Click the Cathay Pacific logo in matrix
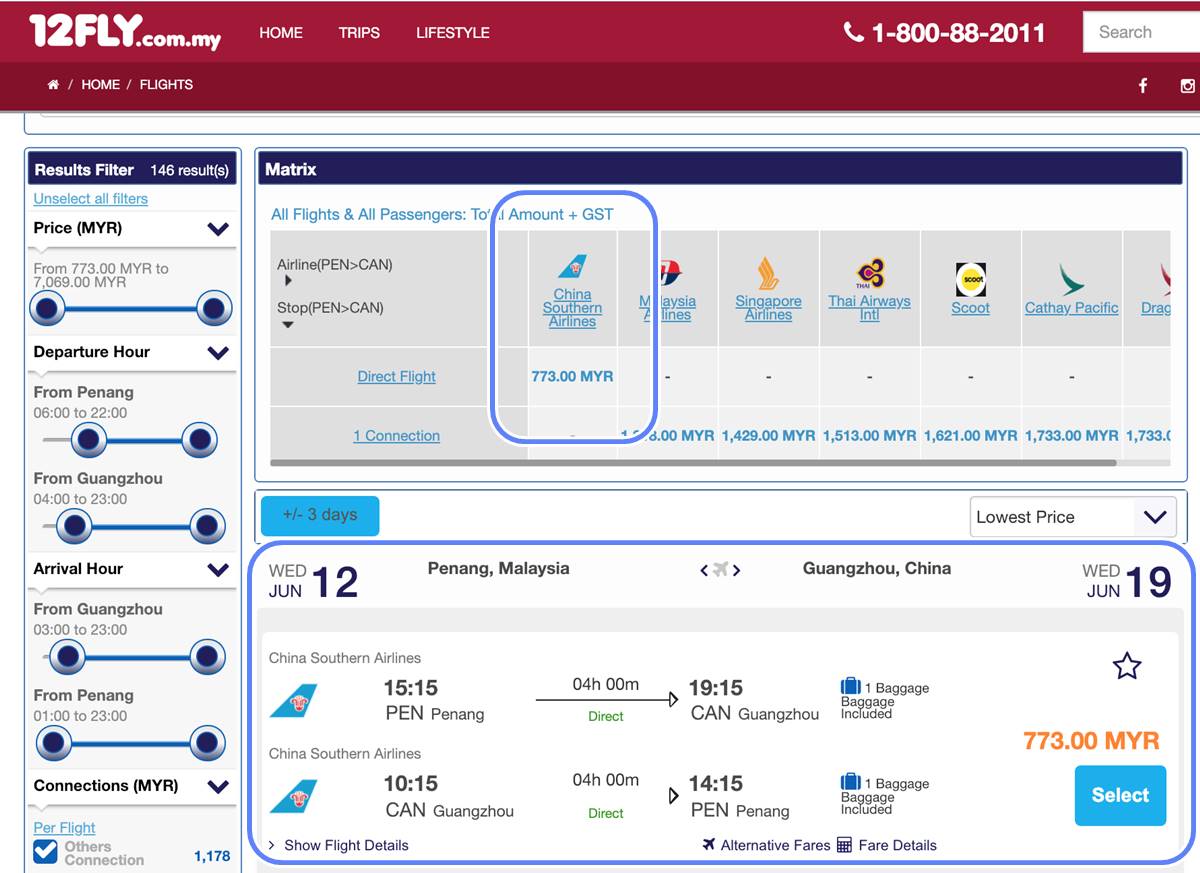The height and width of the screenshot is (873, 1200). click(x=1071, y=280)
